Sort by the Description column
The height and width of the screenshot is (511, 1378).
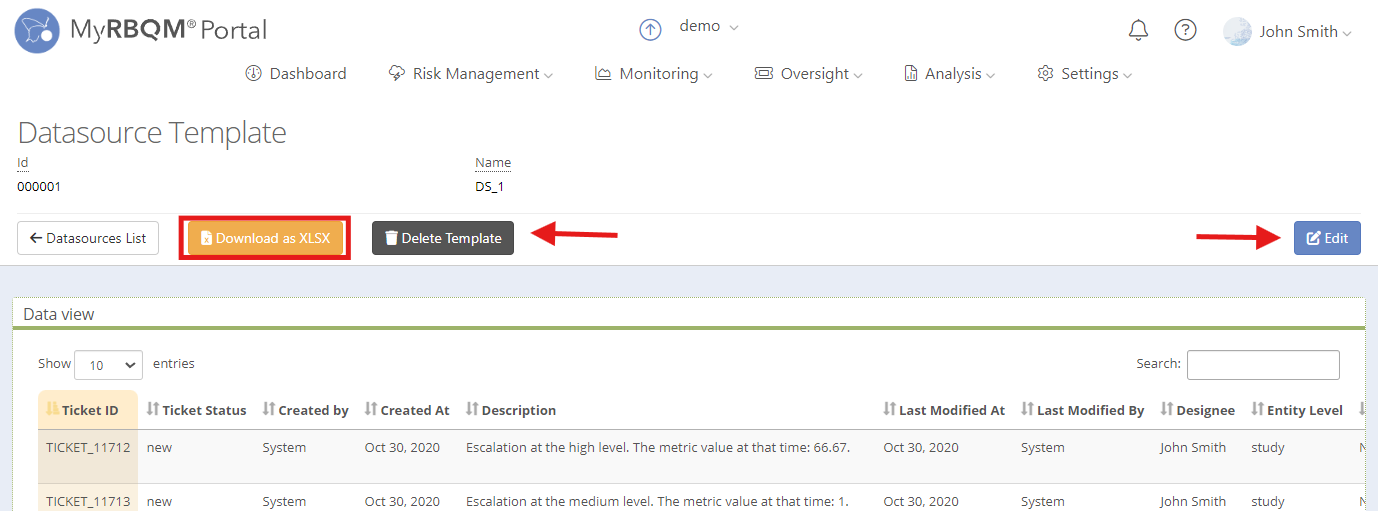[511, 410]
